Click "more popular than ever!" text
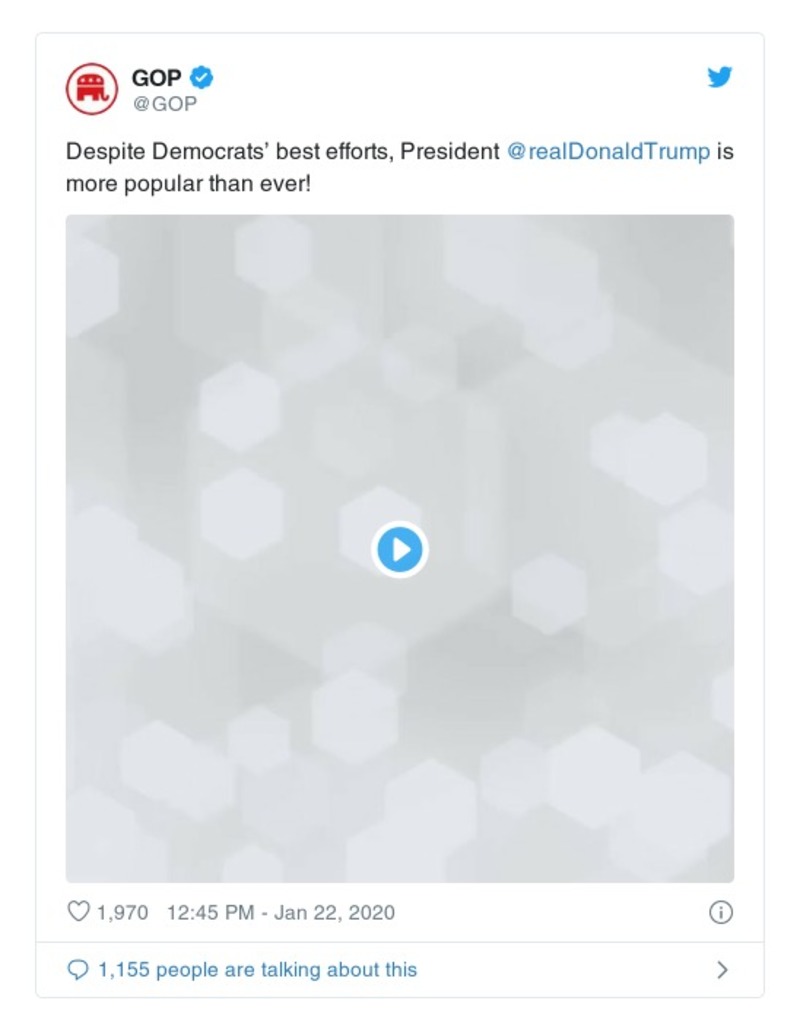The image size is (800, 1029). pyautogui.click(x=192, y=182)
